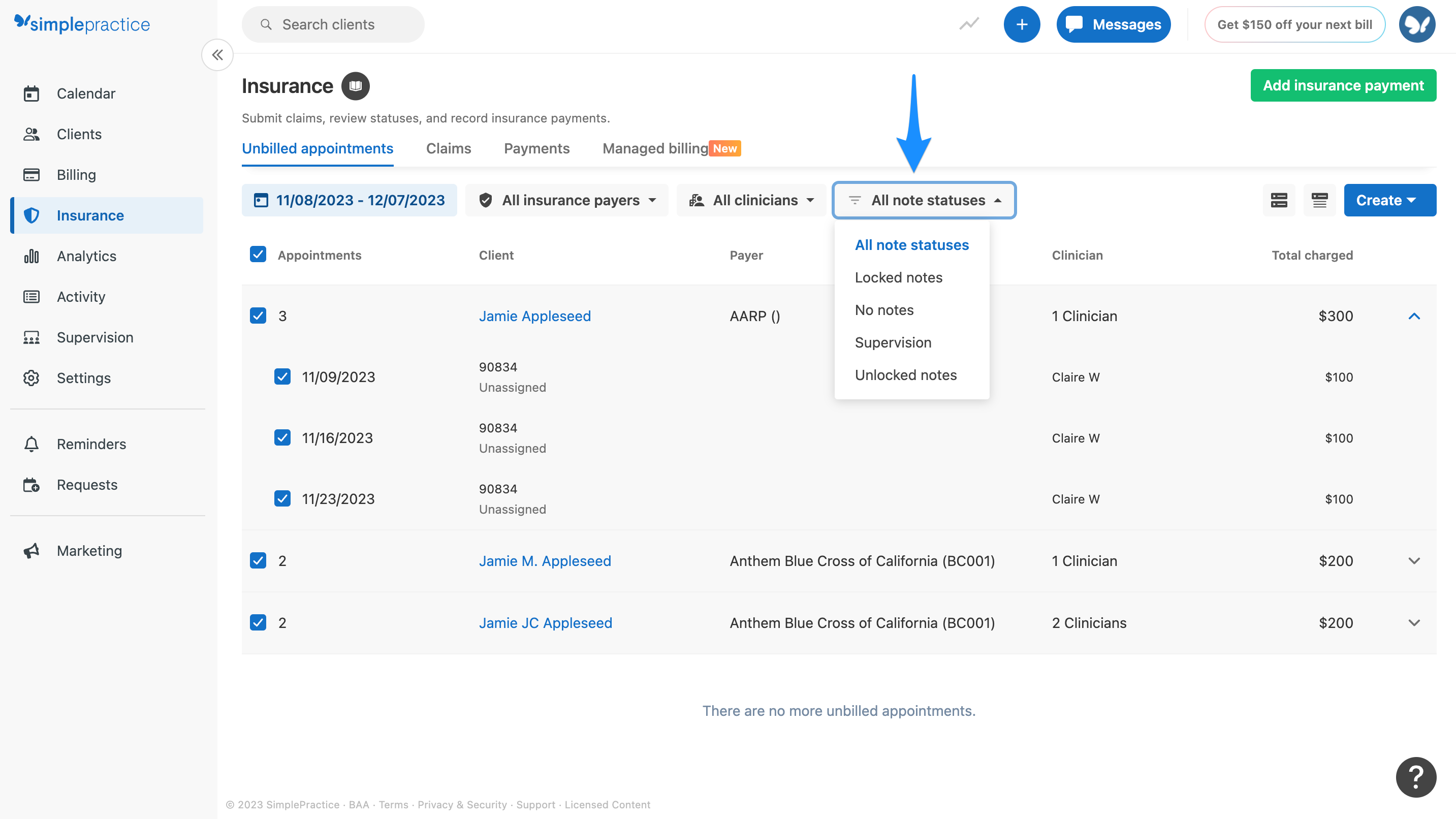Select All note statuses menu option
Viewport: 1456px width, 819px height.
point(912,245)
